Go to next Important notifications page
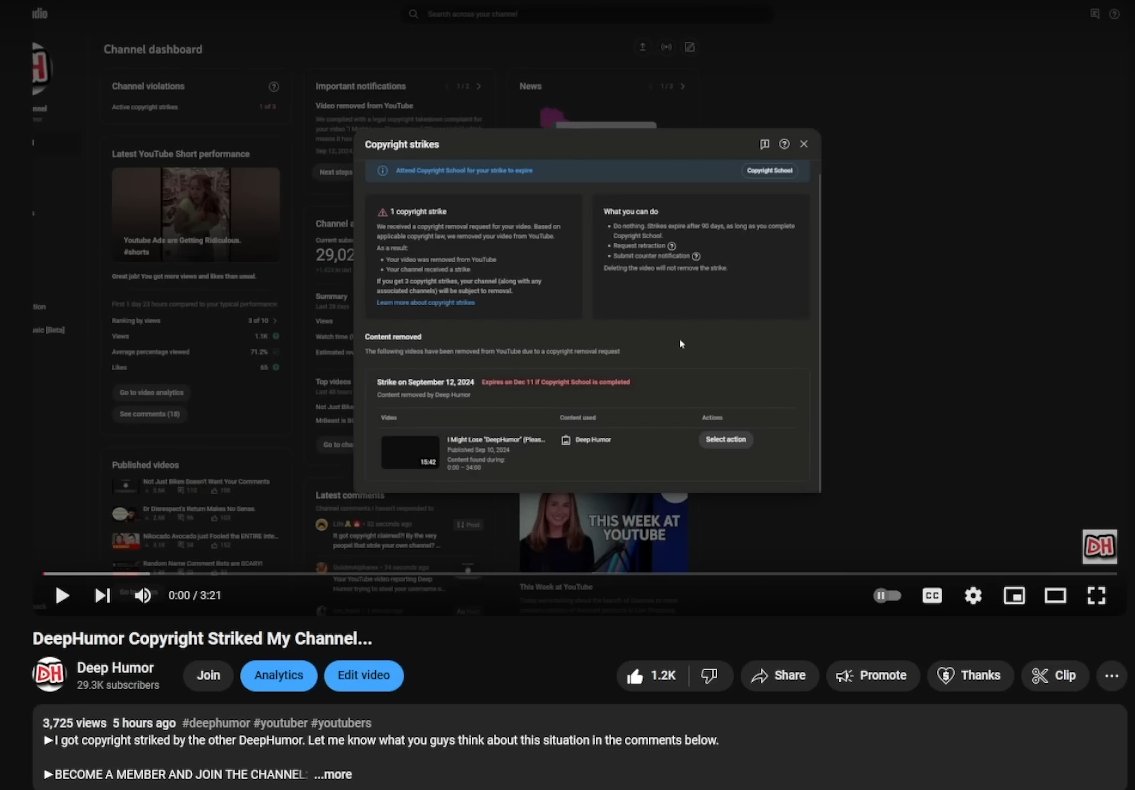Viewport: 1135px width, 790px height. [478, 86]
